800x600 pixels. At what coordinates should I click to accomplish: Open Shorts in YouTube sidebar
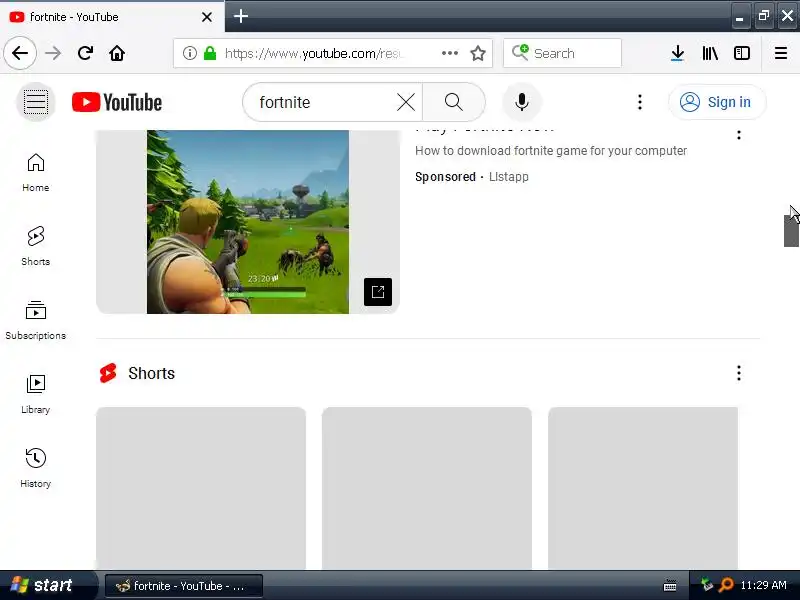[36, 246]
